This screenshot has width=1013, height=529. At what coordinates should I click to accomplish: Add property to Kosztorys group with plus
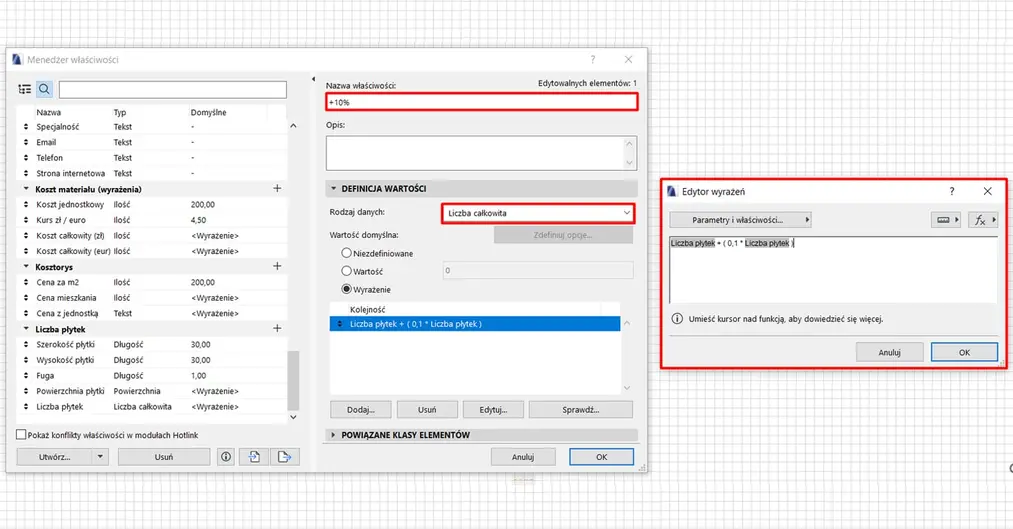(x=277, y=266)
